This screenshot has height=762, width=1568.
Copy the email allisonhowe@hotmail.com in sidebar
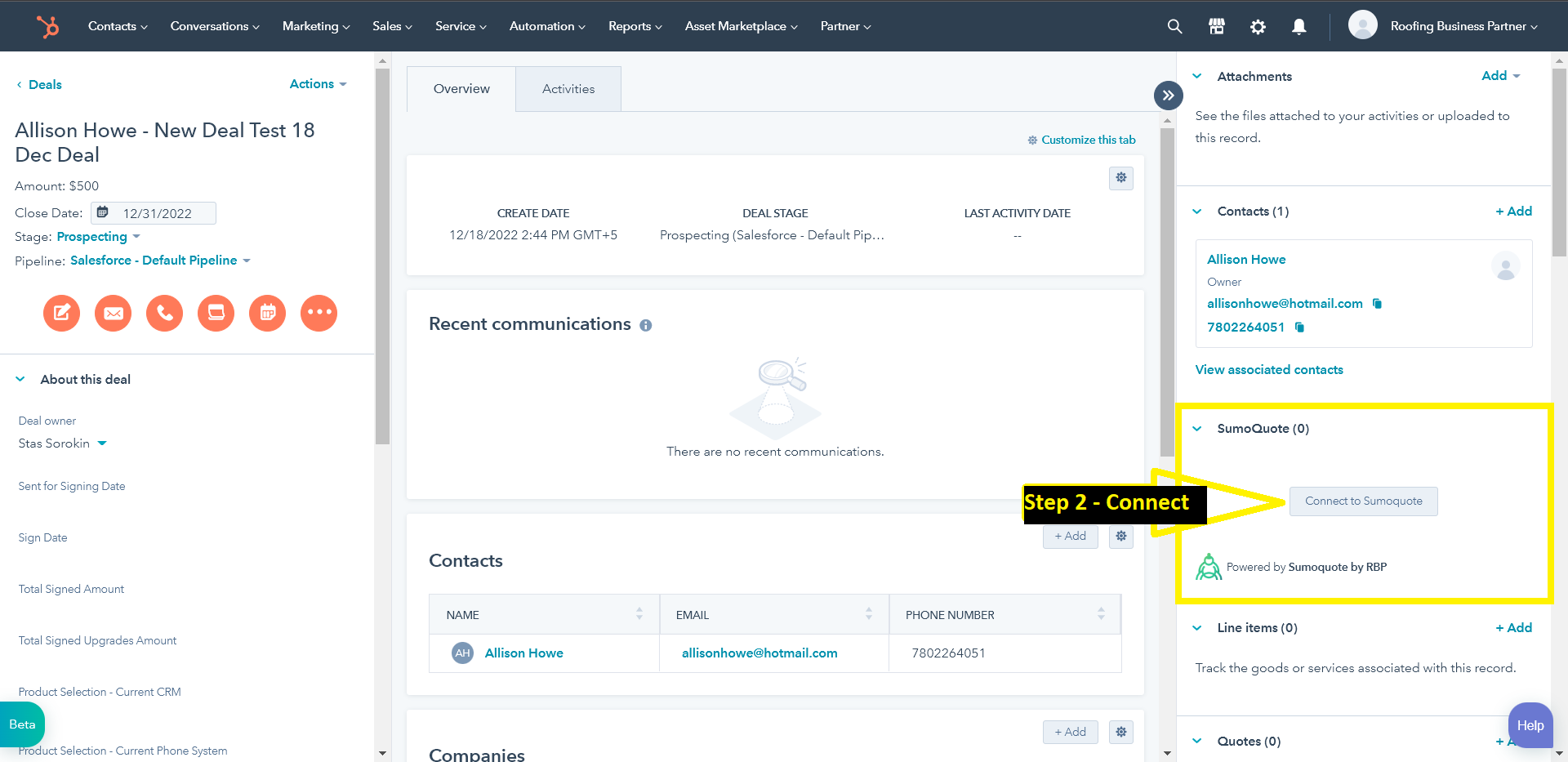pos(1377,304)
